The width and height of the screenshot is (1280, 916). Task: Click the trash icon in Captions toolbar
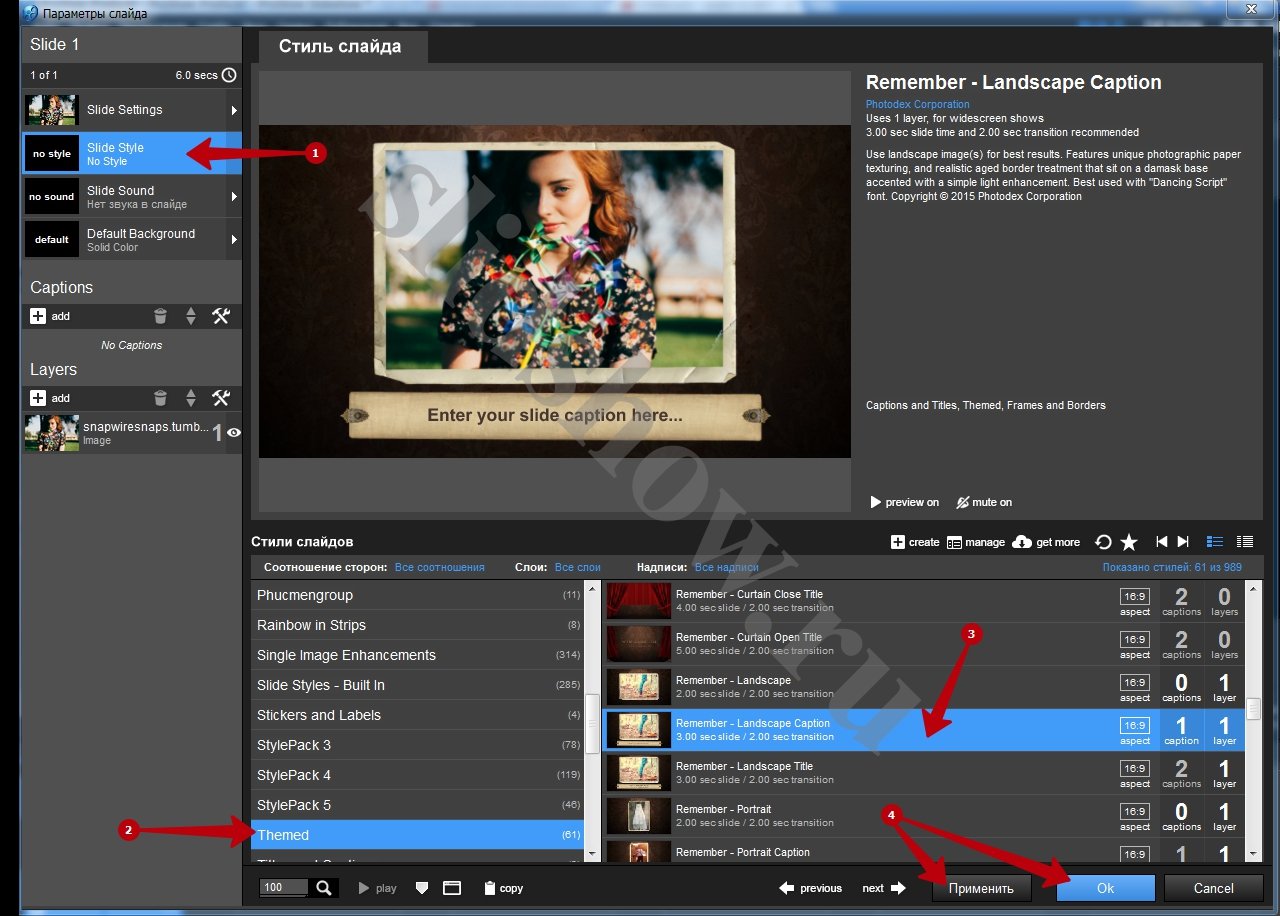pos(160,316)
